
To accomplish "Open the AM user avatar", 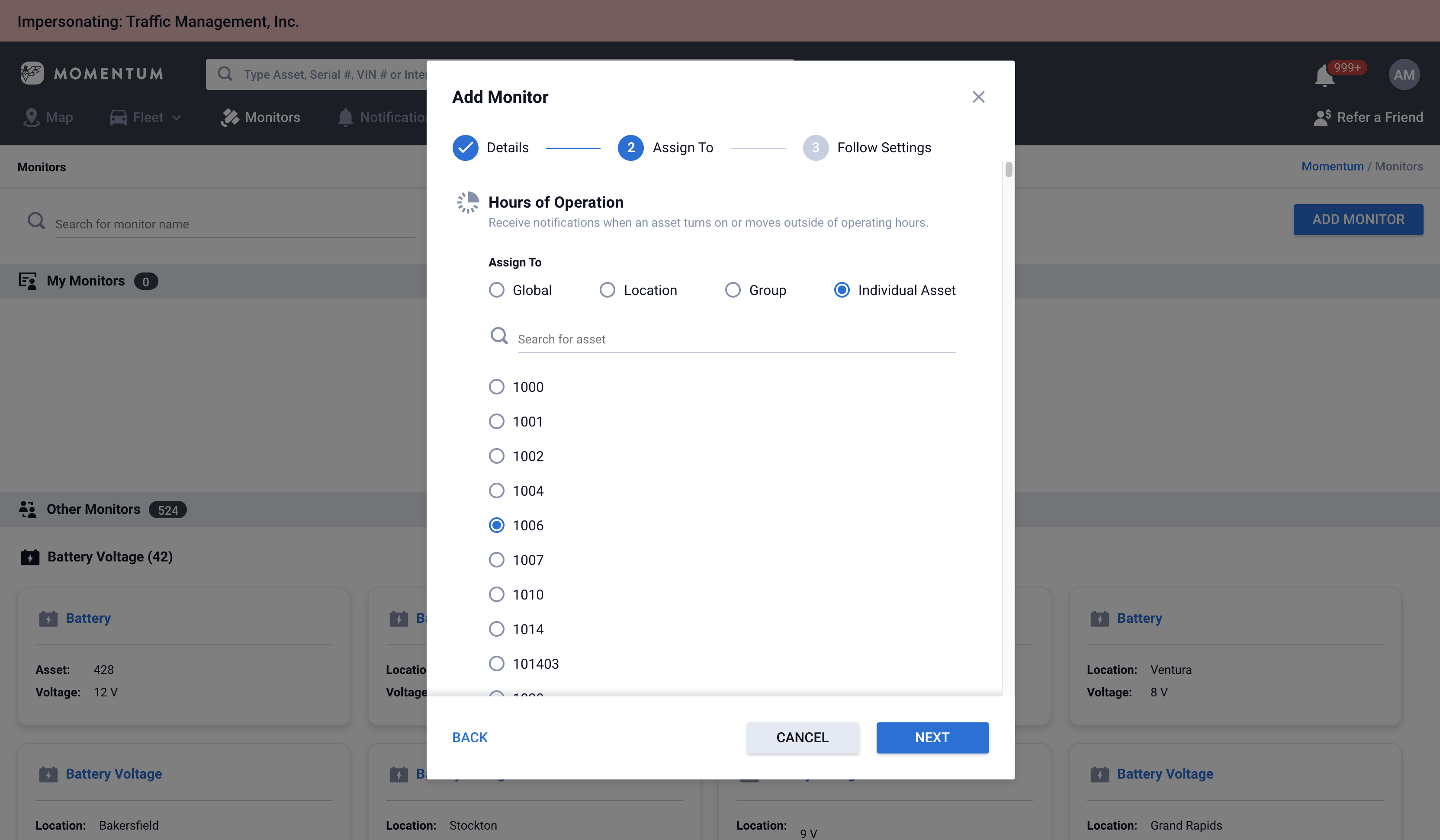I will (x=1403, y=75).
